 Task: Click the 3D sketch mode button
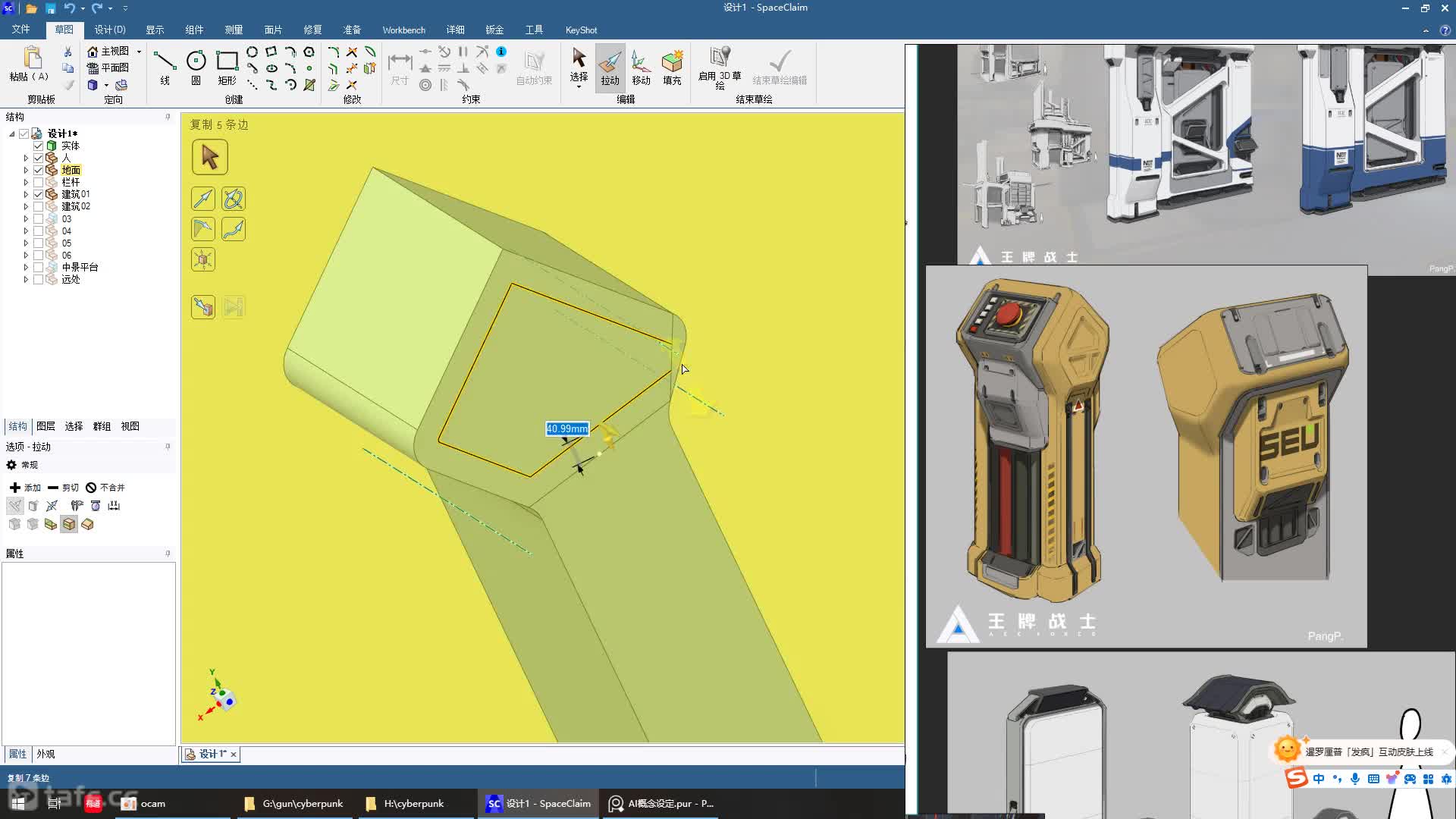[720, 68]
